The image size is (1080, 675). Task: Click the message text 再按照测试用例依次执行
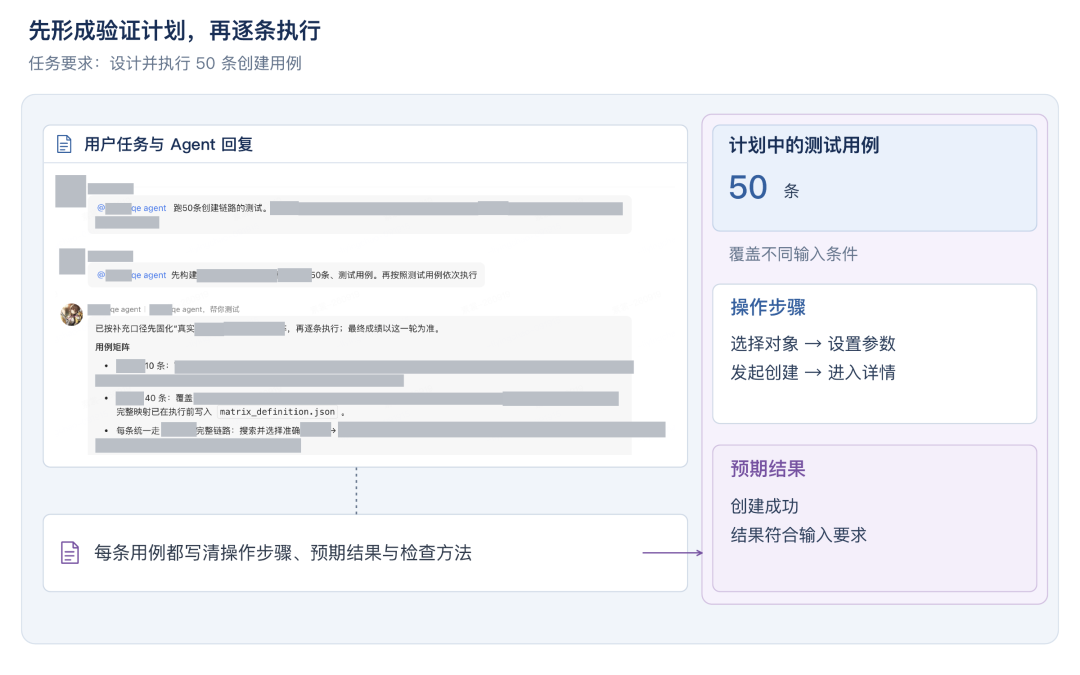[429, 275]
